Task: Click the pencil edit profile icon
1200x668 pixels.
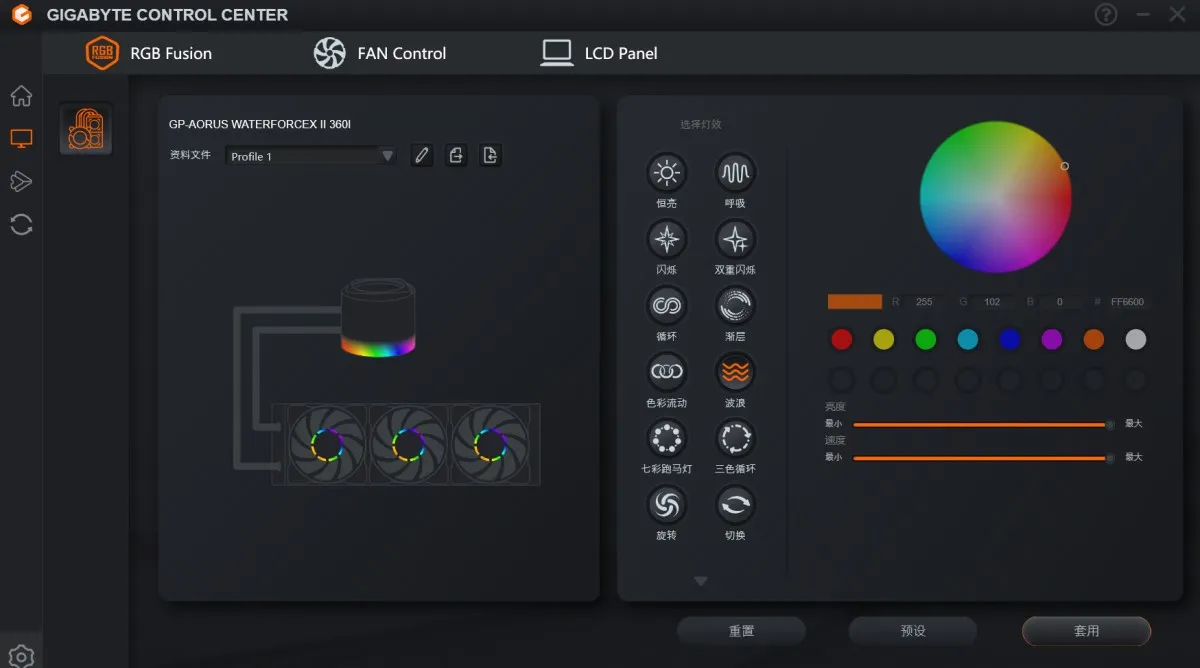Action: pyautogui.click(x=422, y=155)
